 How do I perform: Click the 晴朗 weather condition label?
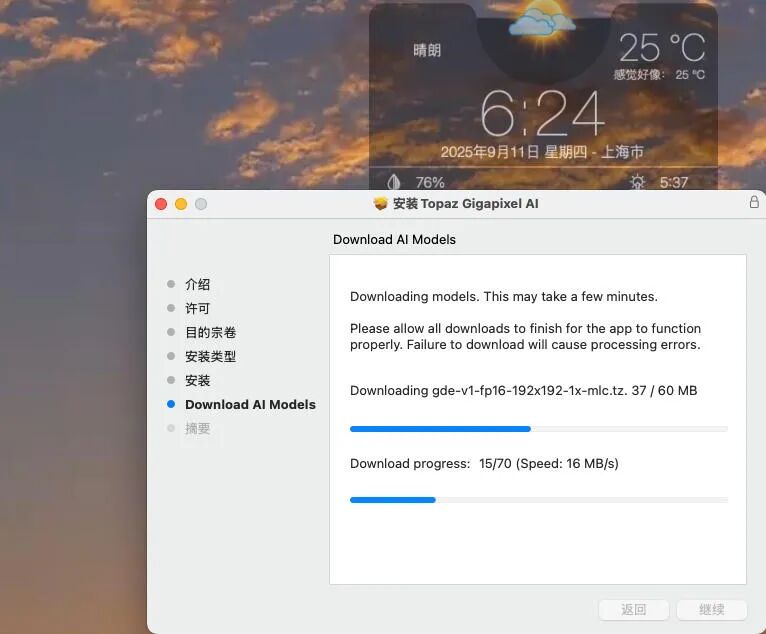(x=427, y=50)
